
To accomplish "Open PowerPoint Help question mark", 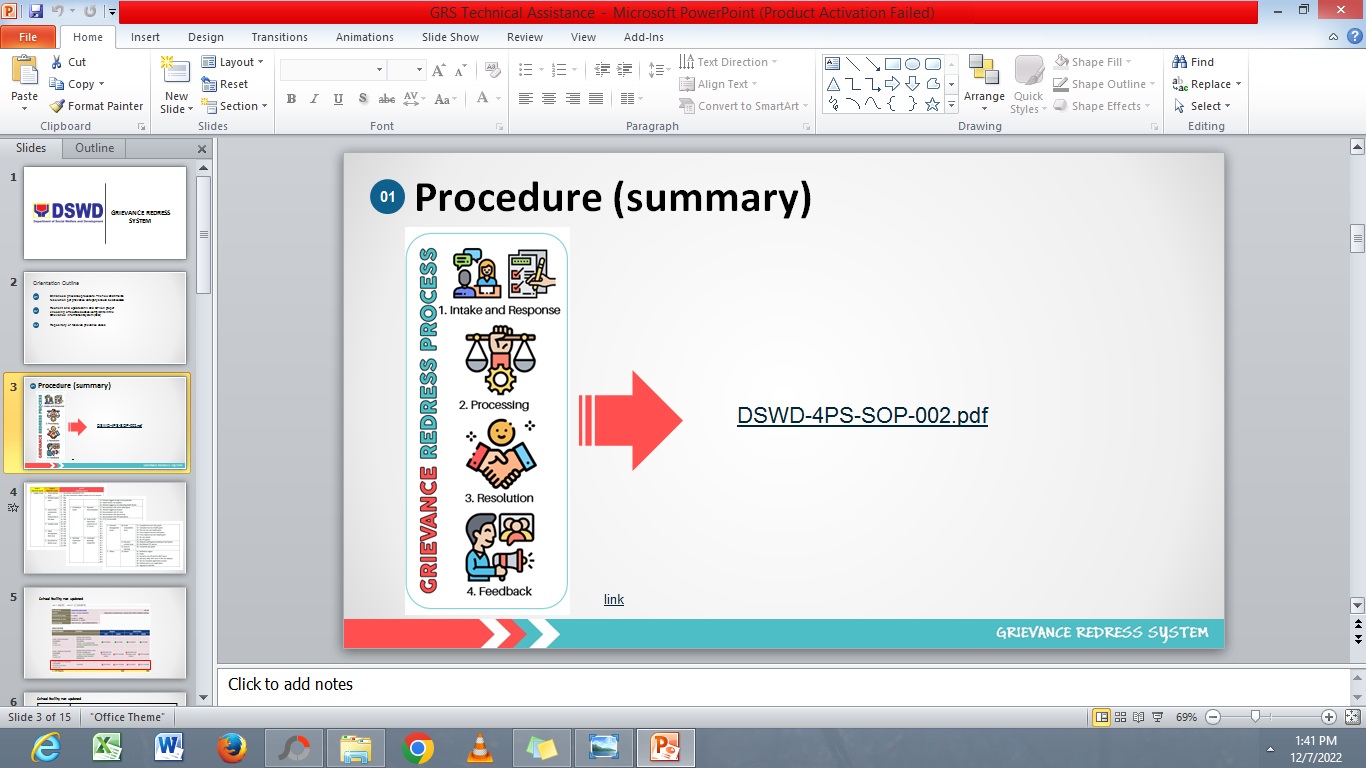I will coord(1353,37).
